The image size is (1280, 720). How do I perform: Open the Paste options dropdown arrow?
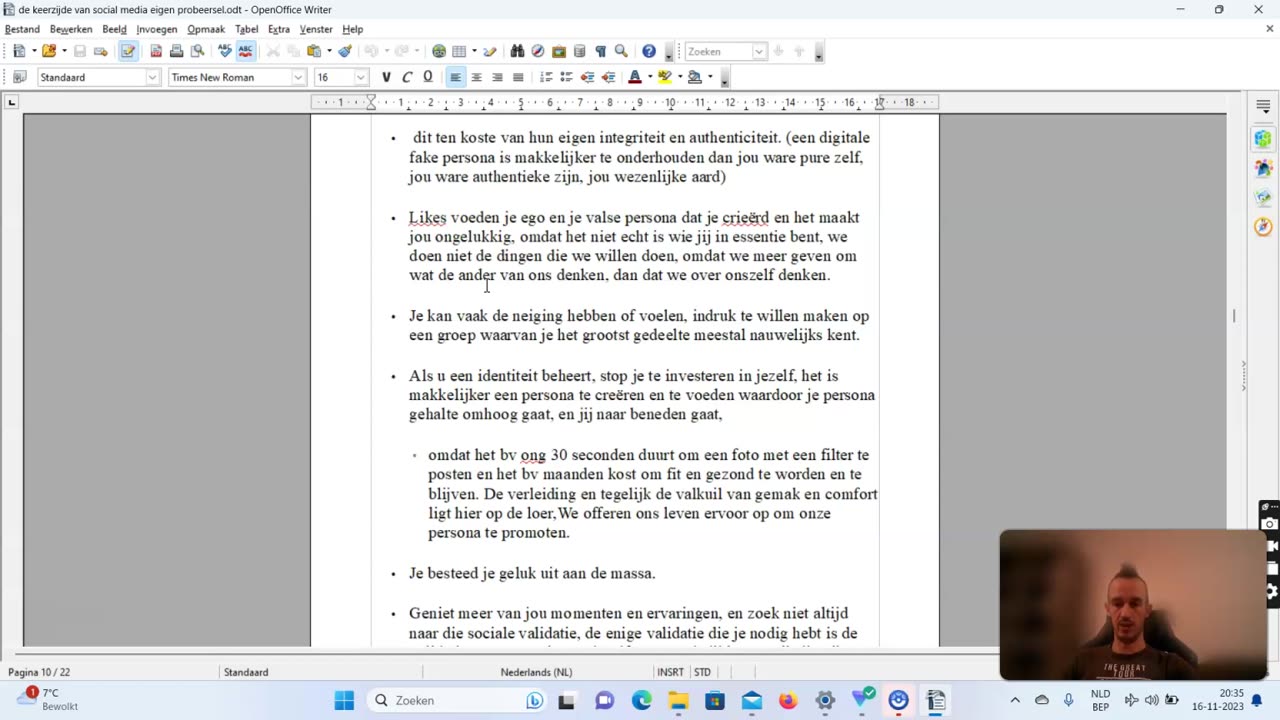point(329,51)
